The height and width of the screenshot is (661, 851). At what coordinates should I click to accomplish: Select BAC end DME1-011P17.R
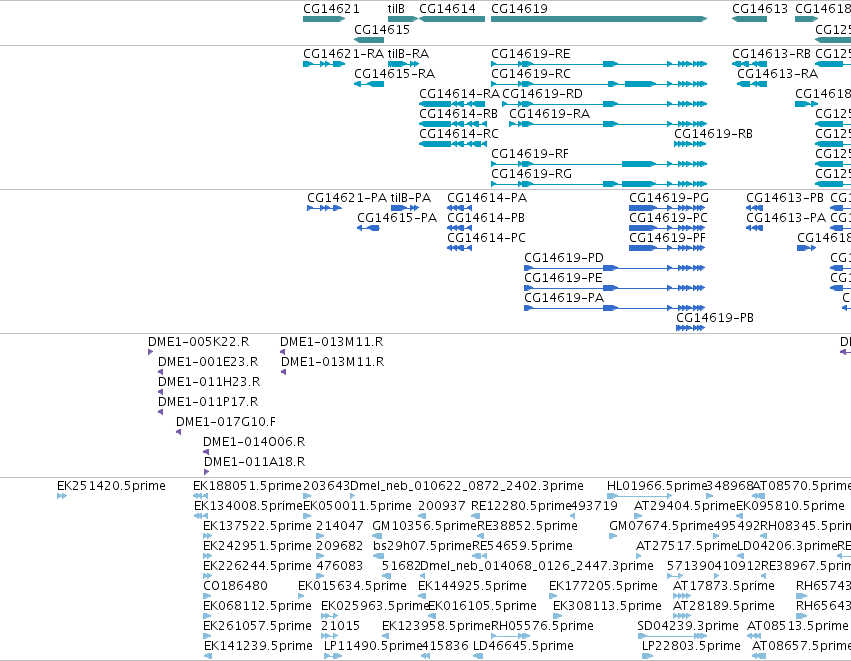click(x=161, y=412)
